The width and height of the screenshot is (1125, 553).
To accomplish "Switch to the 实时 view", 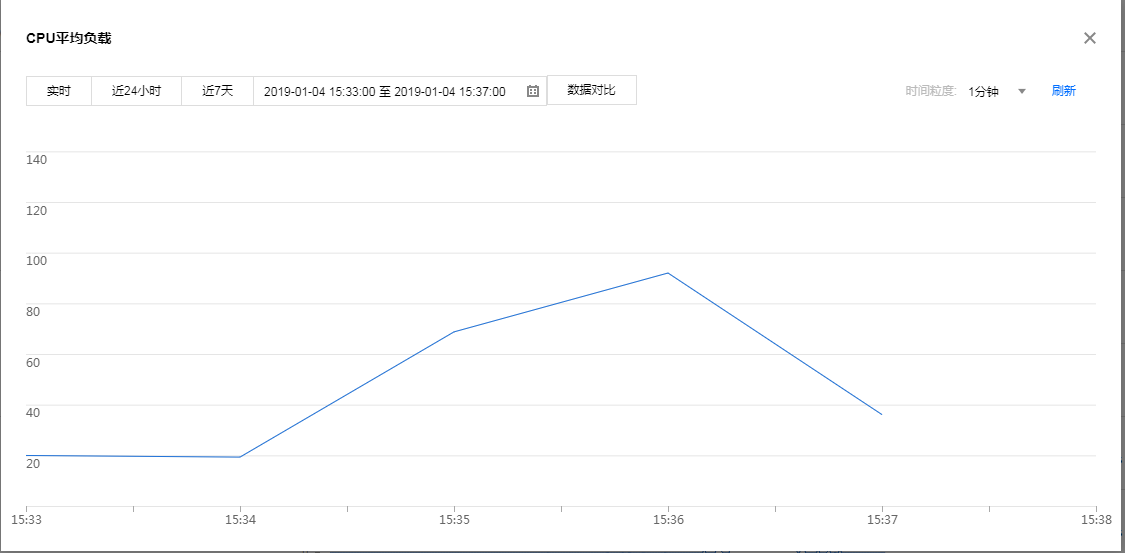I will (x=59, y=91).
